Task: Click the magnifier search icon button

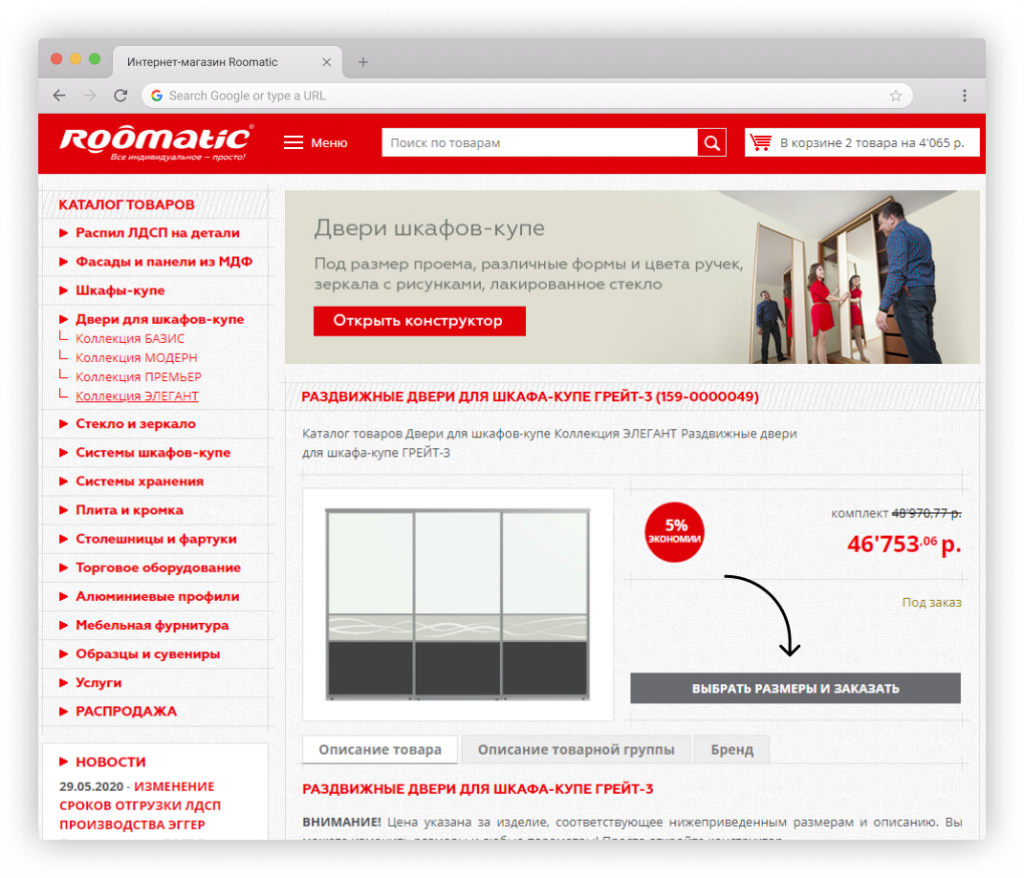Action: pyautogui.click(x=711, y=143)
